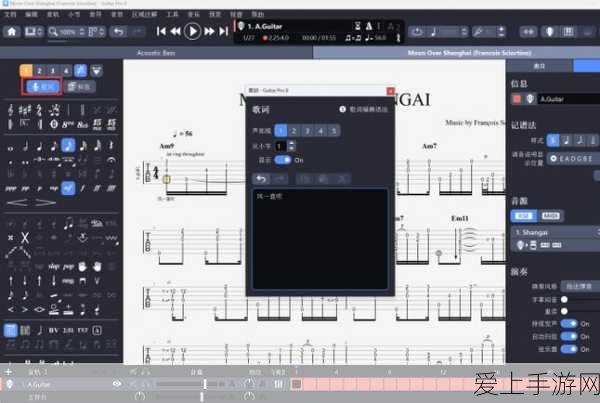Adjust the starting bar stepper in lyrics dialog

pos(292,146)
